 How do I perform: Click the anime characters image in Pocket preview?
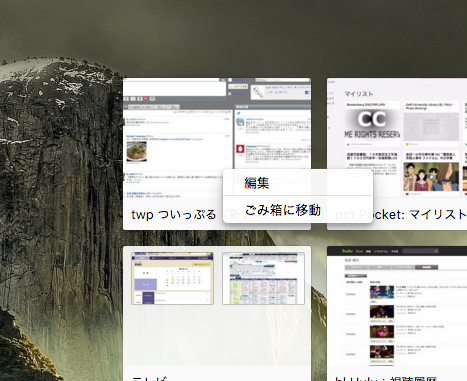pos(431,176)
